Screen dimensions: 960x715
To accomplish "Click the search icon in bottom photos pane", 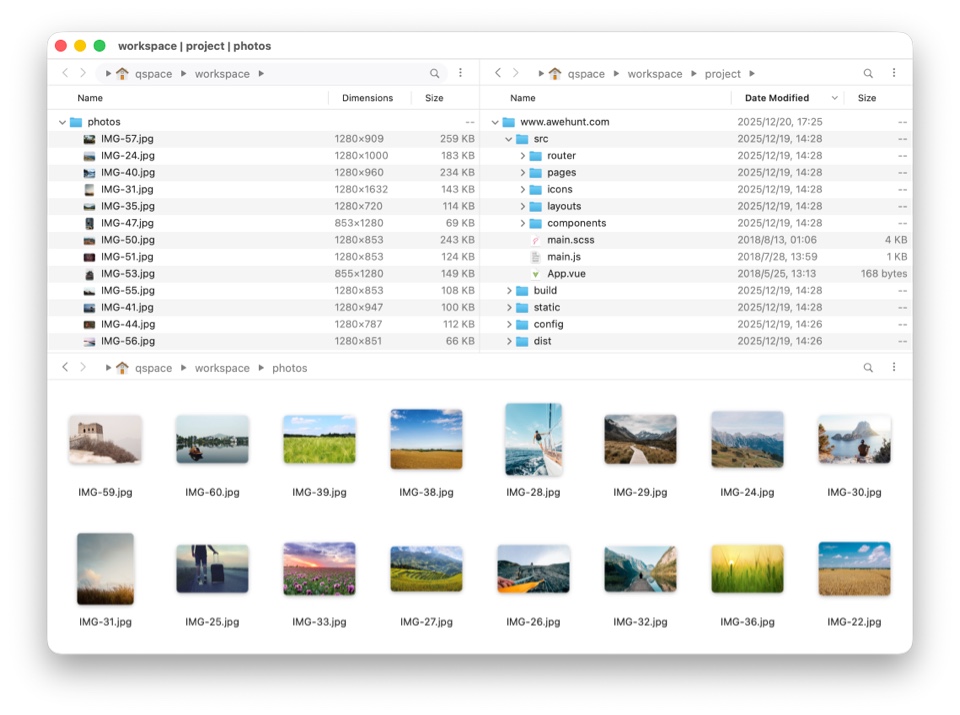I will [x=868, y=368].
